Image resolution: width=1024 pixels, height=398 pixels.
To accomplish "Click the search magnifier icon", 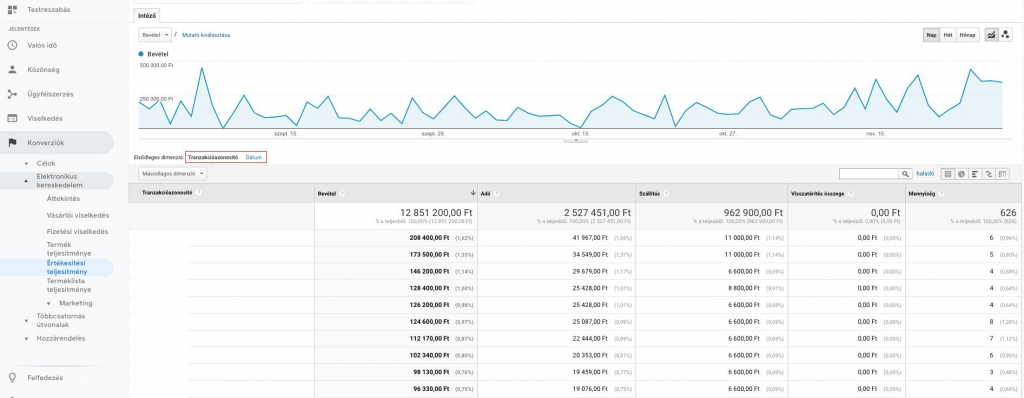I will (x=906, y=174).
